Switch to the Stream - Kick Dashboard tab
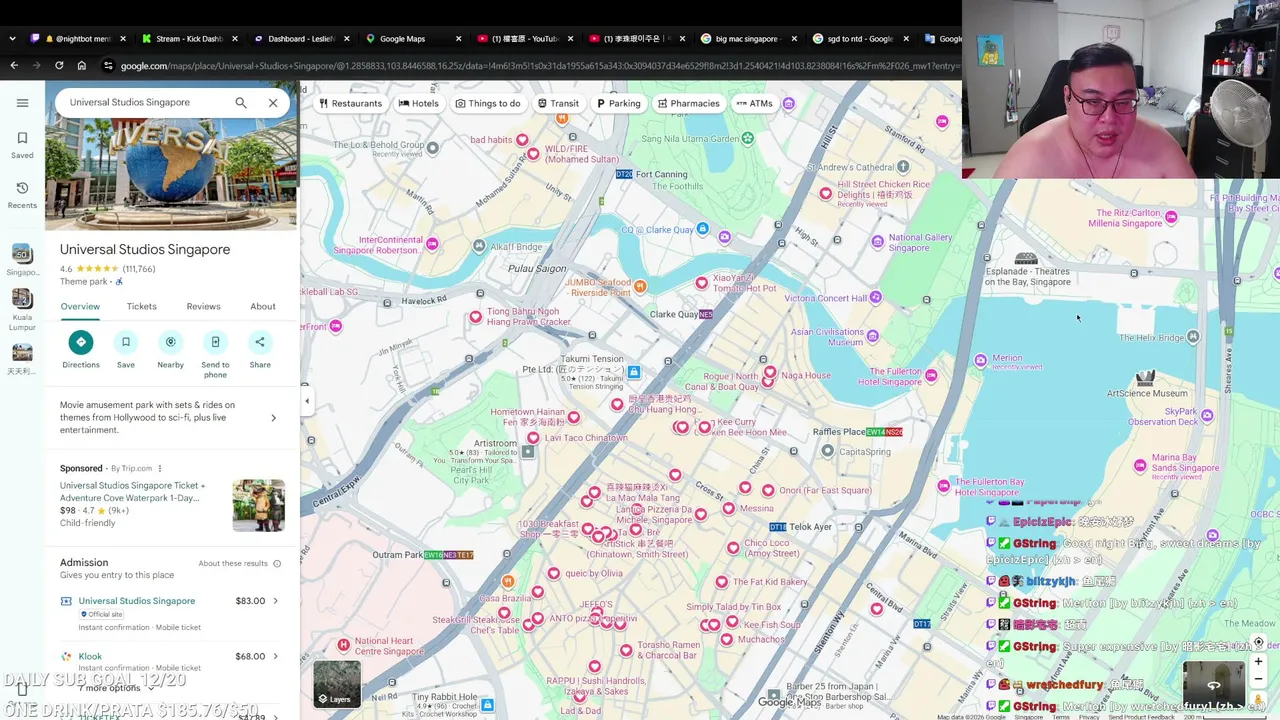This screenshot has height=720, width=1280. point(189,39)
